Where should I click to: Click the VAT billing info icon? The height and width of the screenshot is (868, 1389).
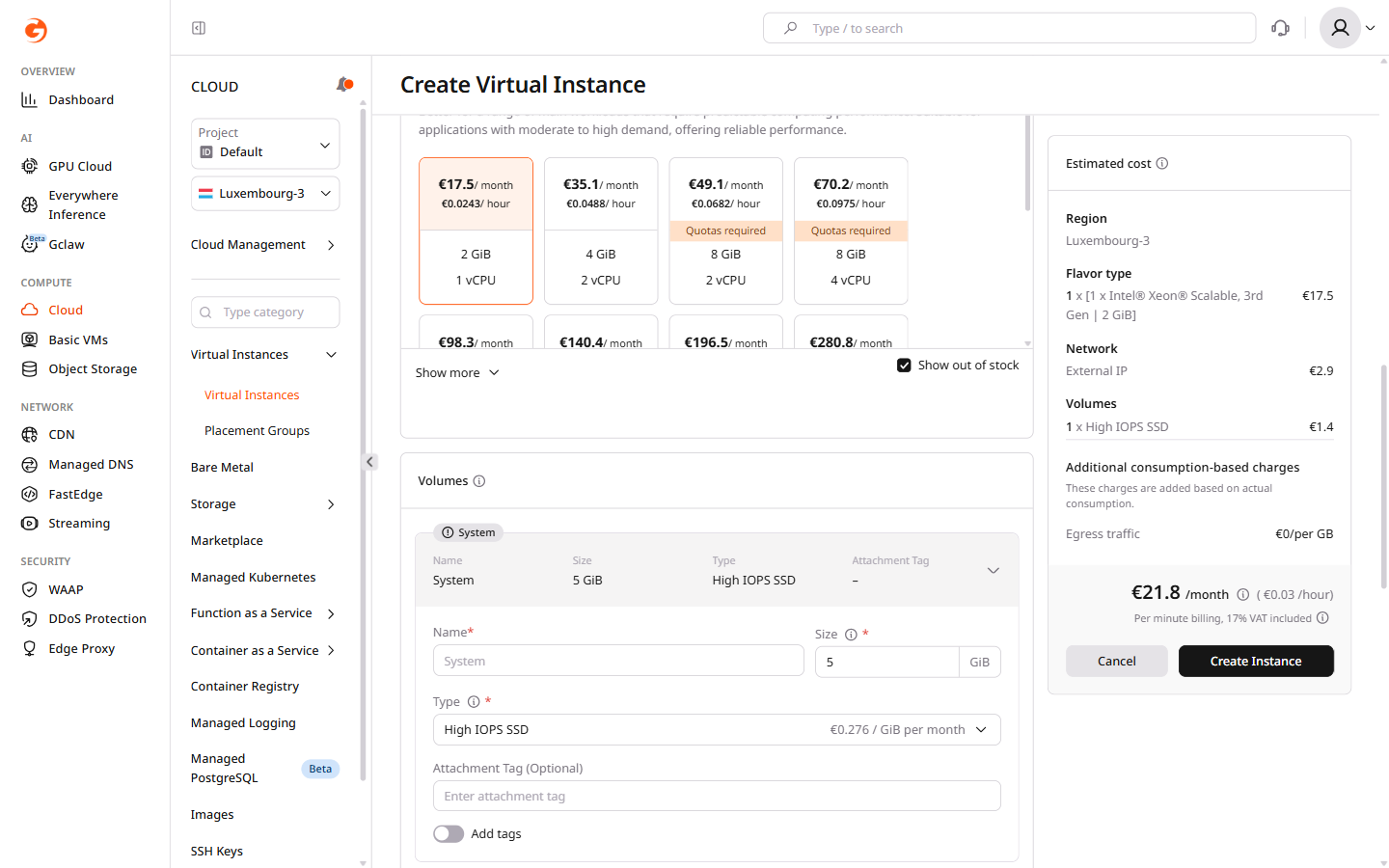tap(1322, 618)
